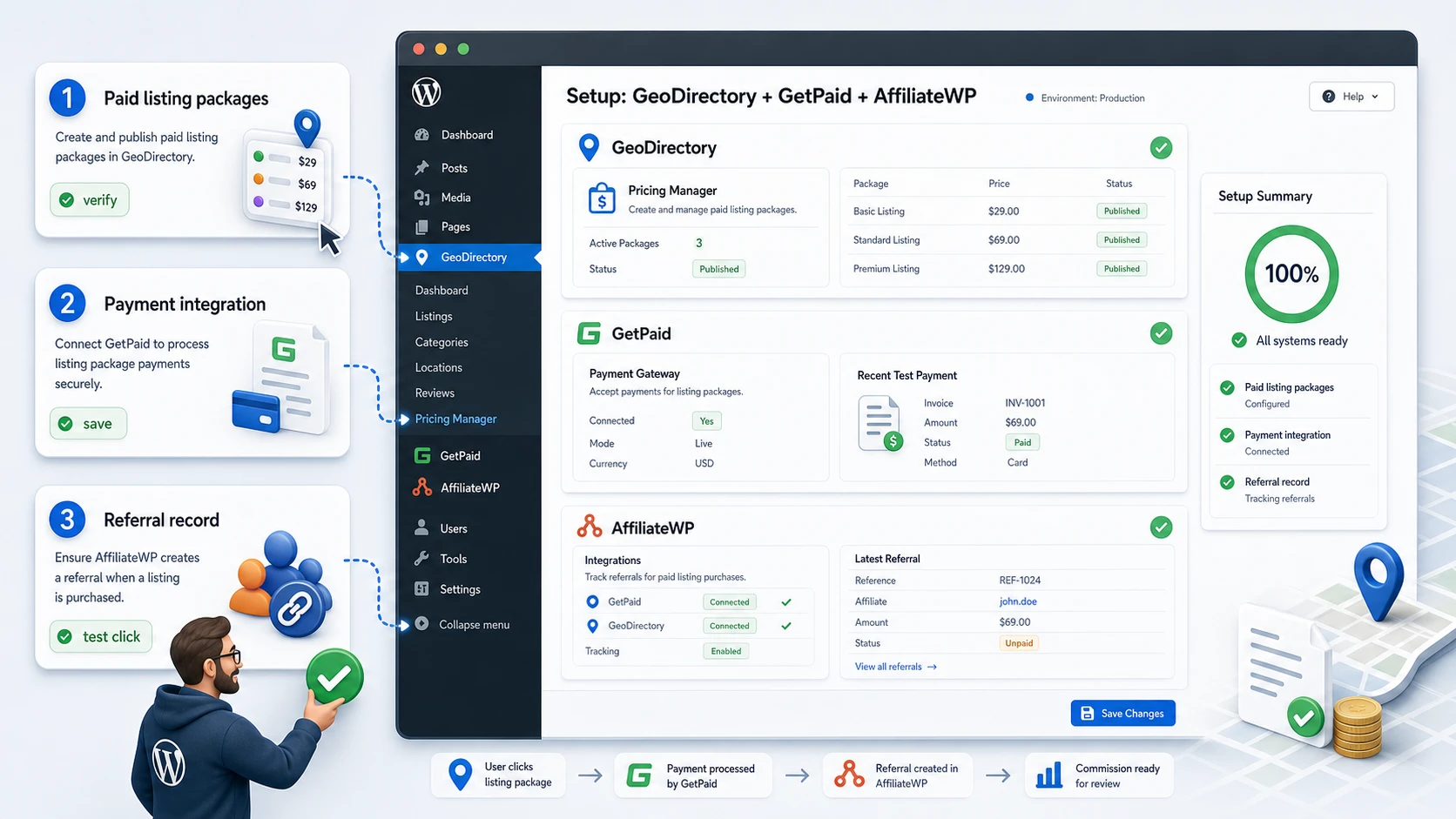This screenshot has height=819, width=1456.
Task: Click the GeoDirectory integration Connected badge
Action: tap(730, 626)
